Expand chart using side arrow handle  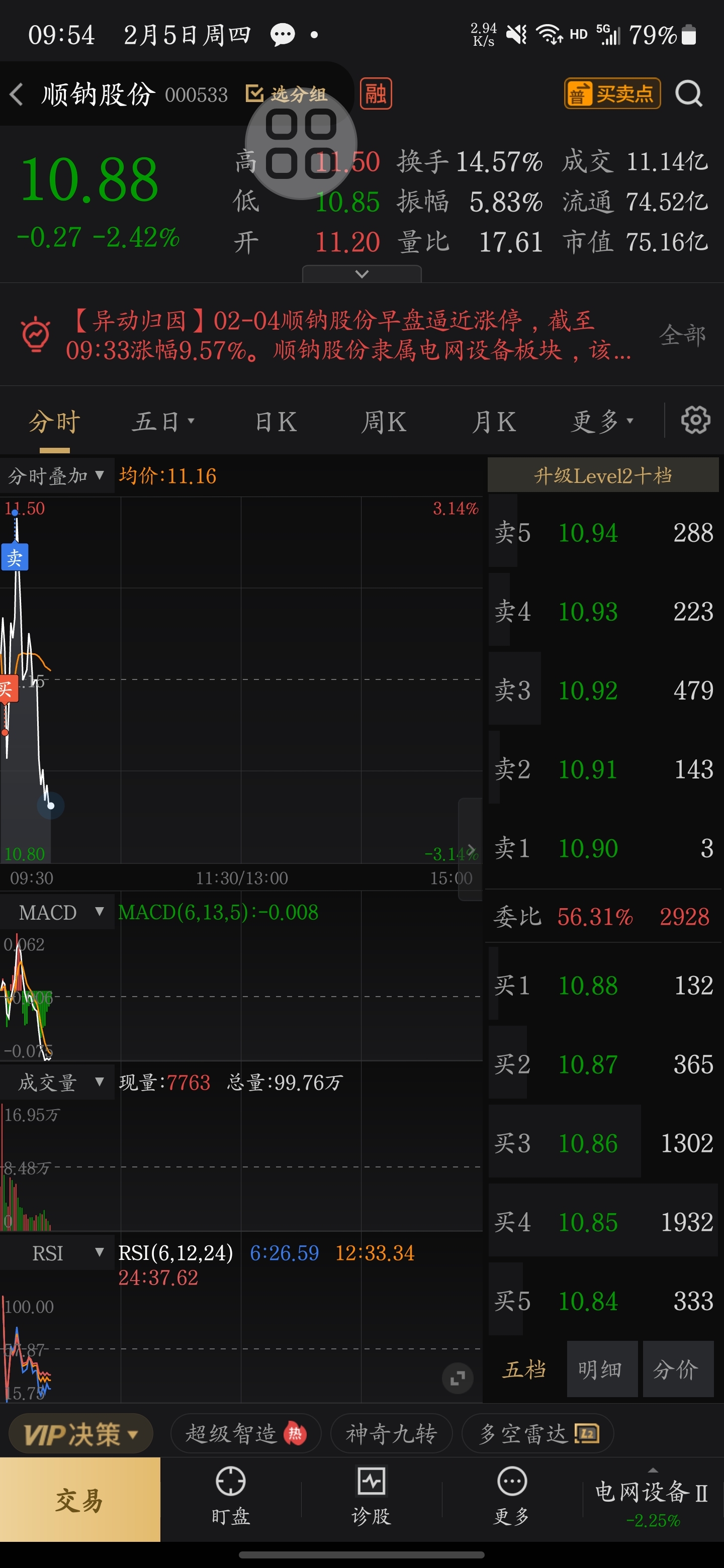point(470,849)
